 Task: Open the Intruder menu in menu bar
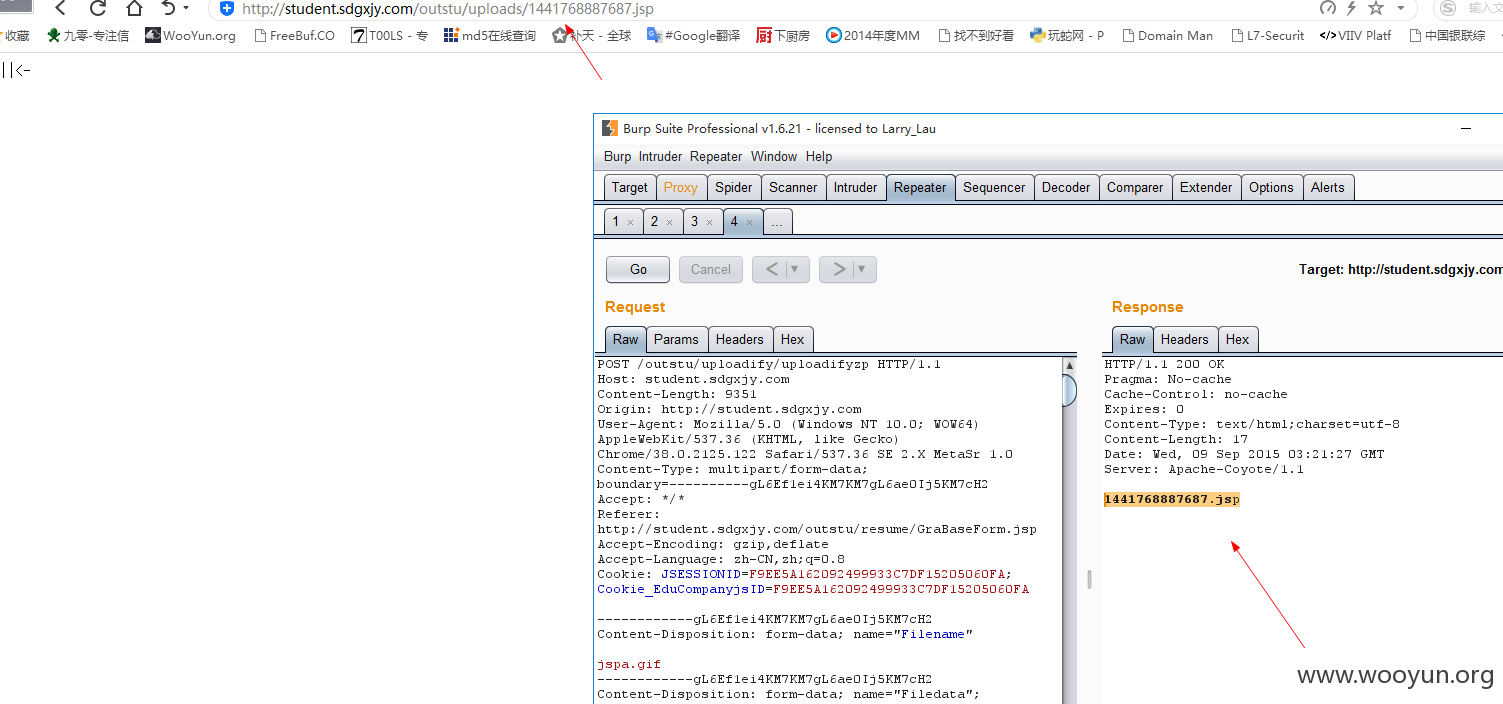pos(660,156)
